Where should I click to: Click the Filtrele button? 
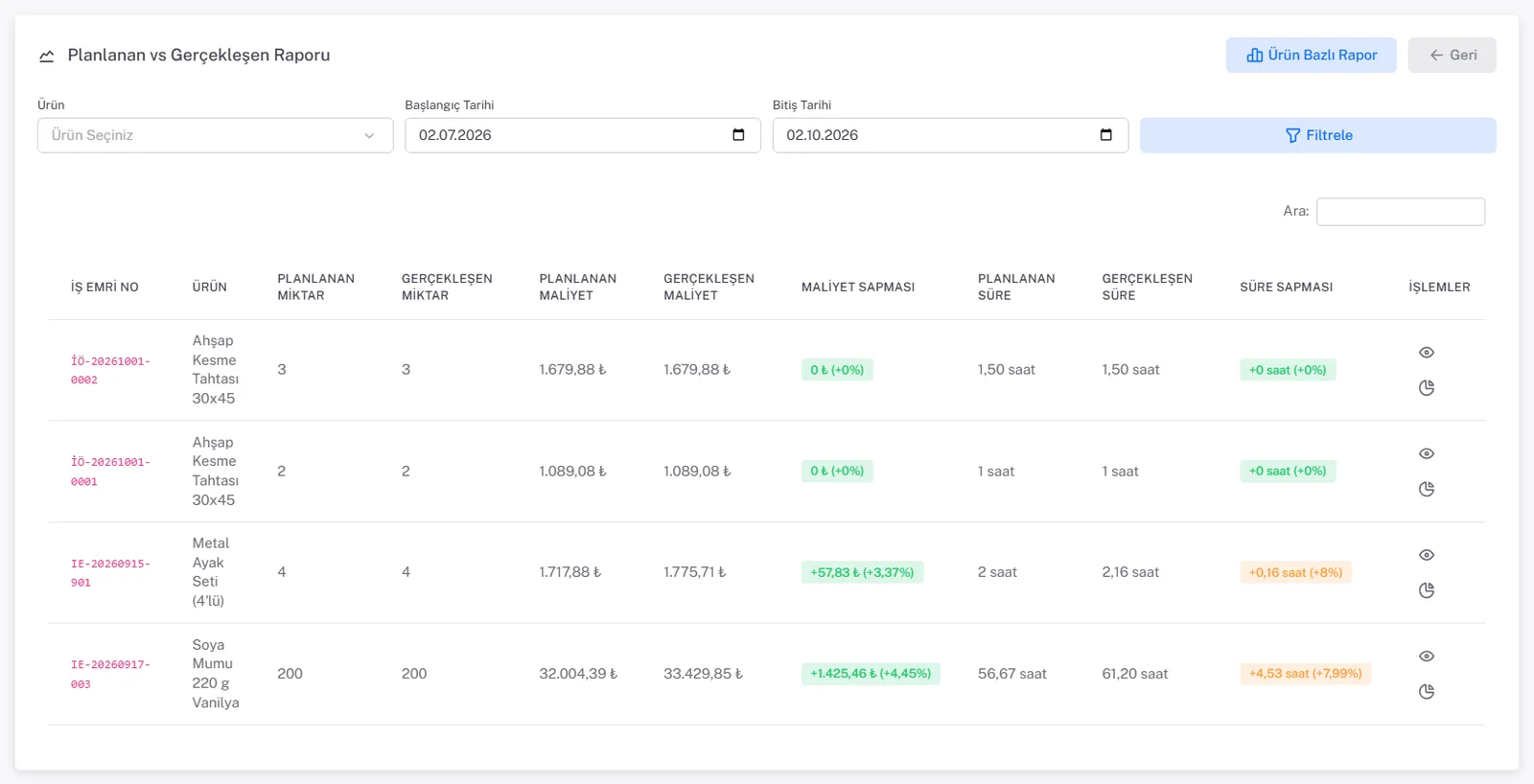pyautogui.click(x=1317, y=135)
